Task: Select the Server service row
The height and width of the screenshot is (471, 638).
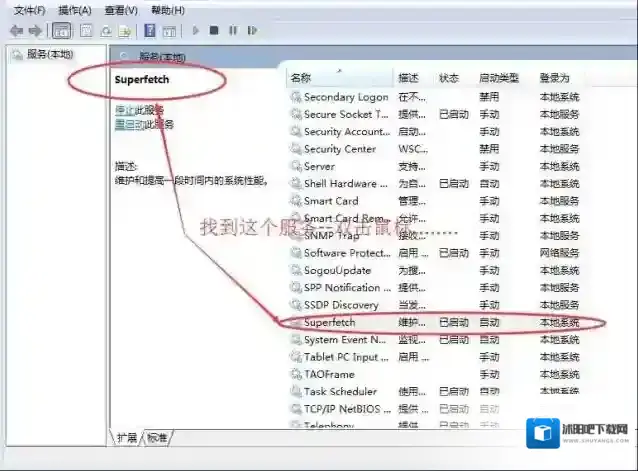Action: click(435, 166)
